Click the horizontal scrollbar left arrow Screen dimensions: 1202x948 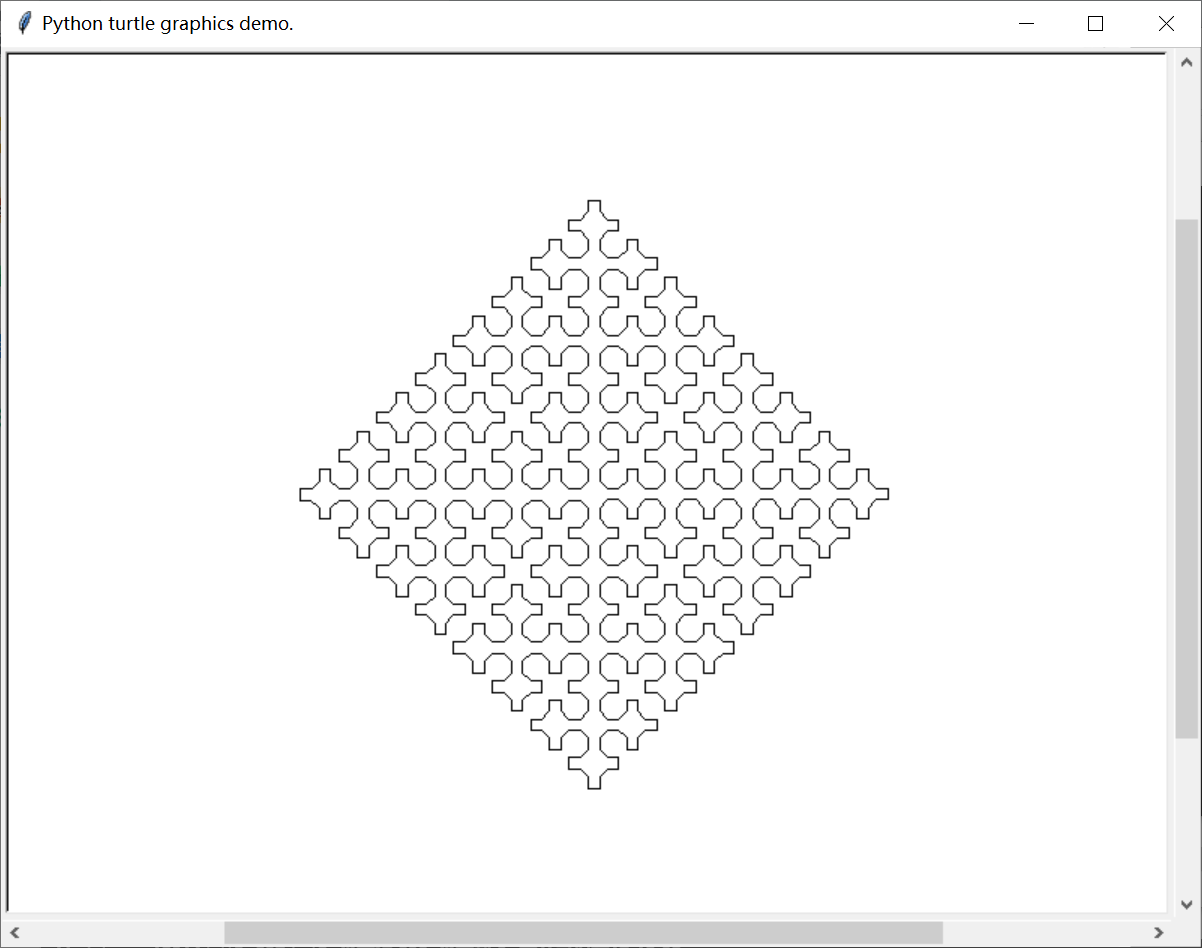pyautogui.click(x=15, y=933)
